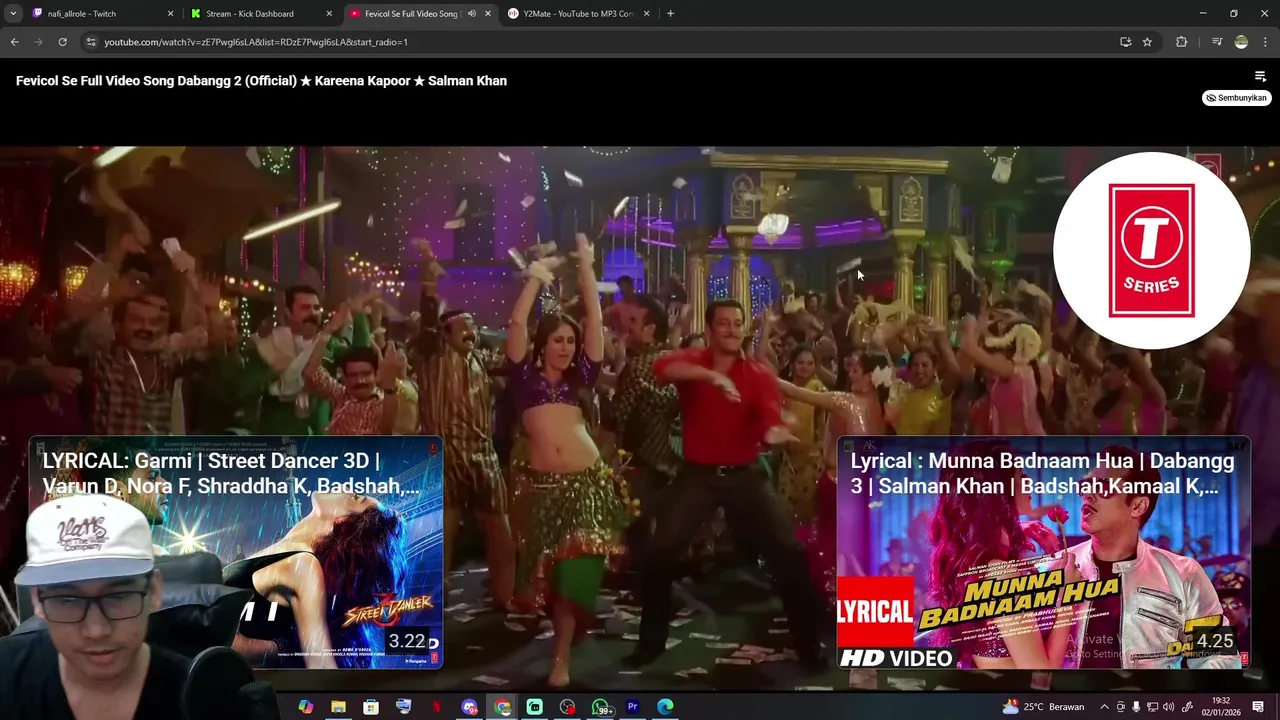Close the Fevicol Se video tab
Image resolution: width=1280 pixels, height=720 pixels.
coord(487,13)
